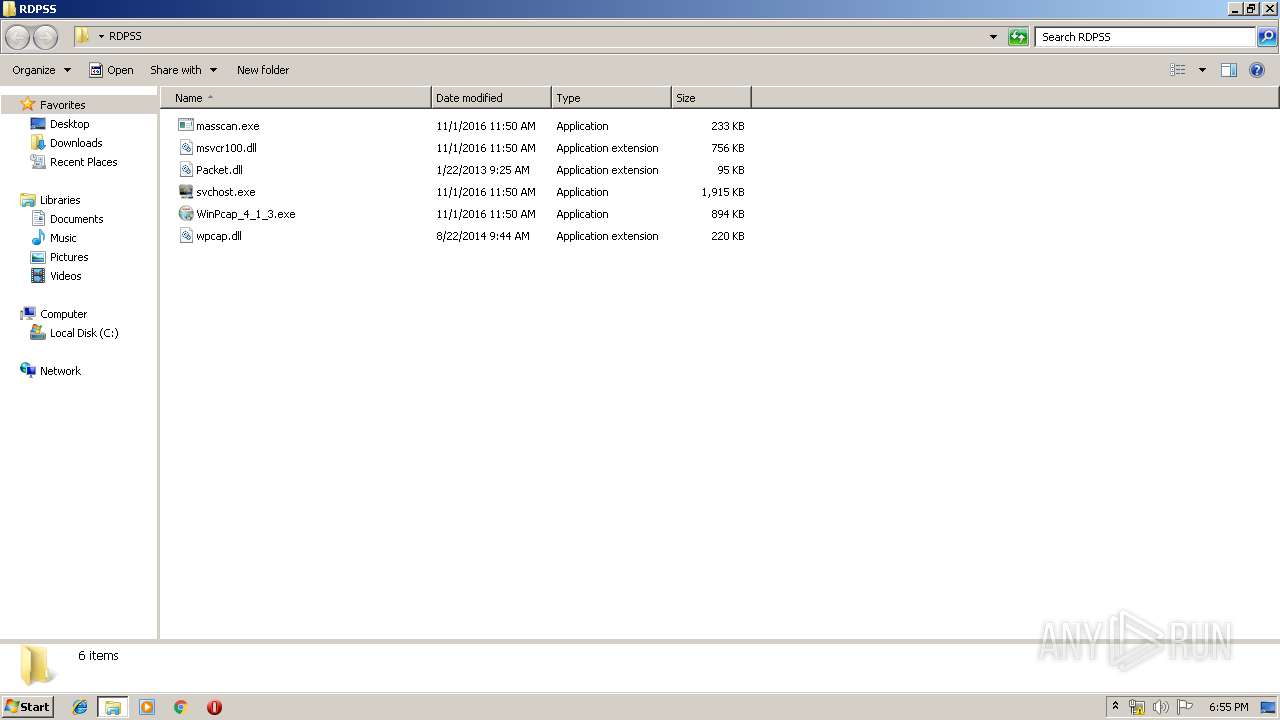This screenshot has height=720, width=1280.
Task: Select the wpcap.dll file icon
Action: click(x=186, y=236)
